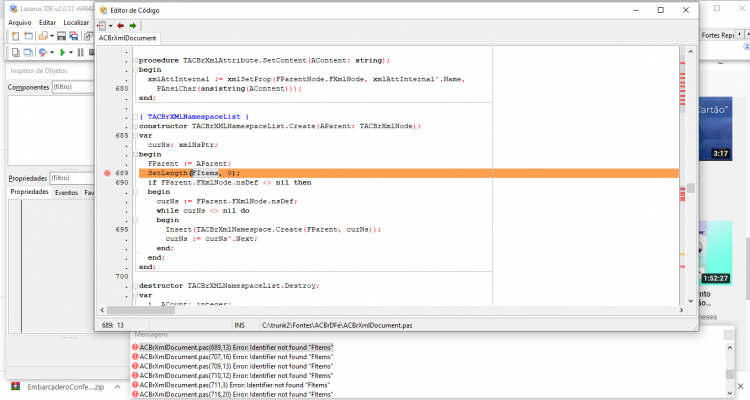
Task: Click the Save All icon
Action: pyautogui.click(x=74, y=36)
